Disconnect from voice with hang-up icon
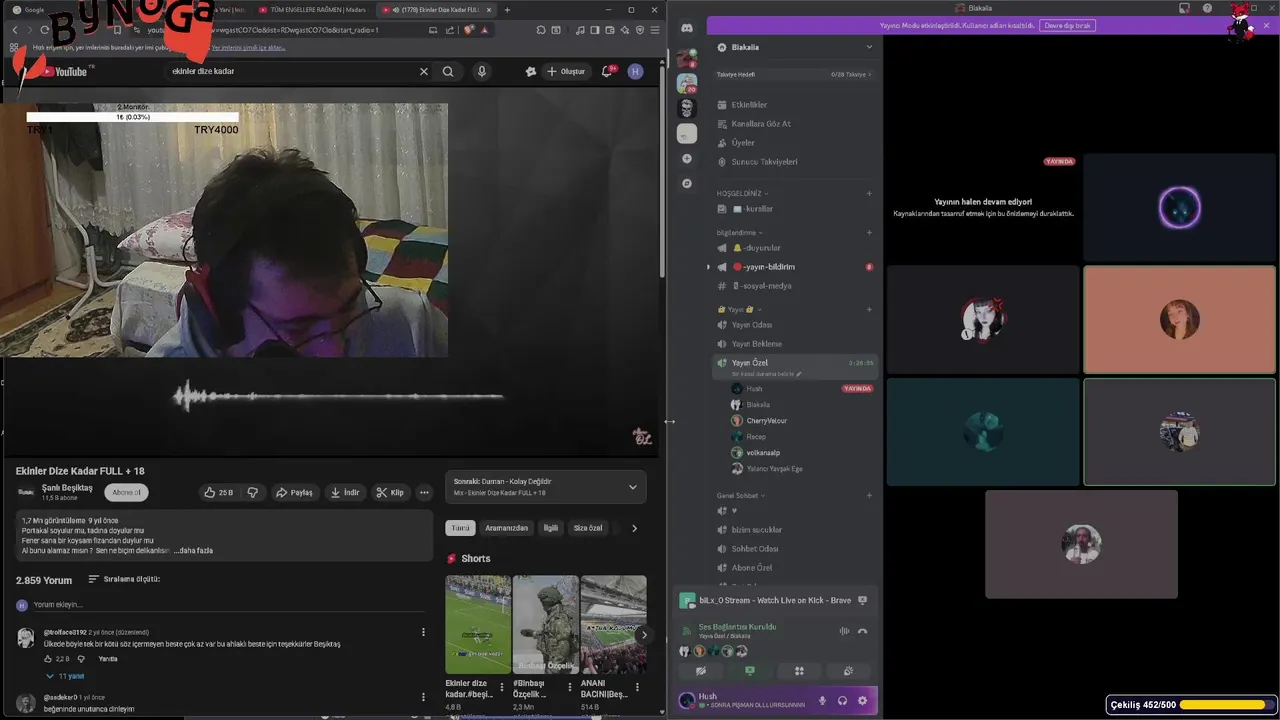 [x=862, y=631]
